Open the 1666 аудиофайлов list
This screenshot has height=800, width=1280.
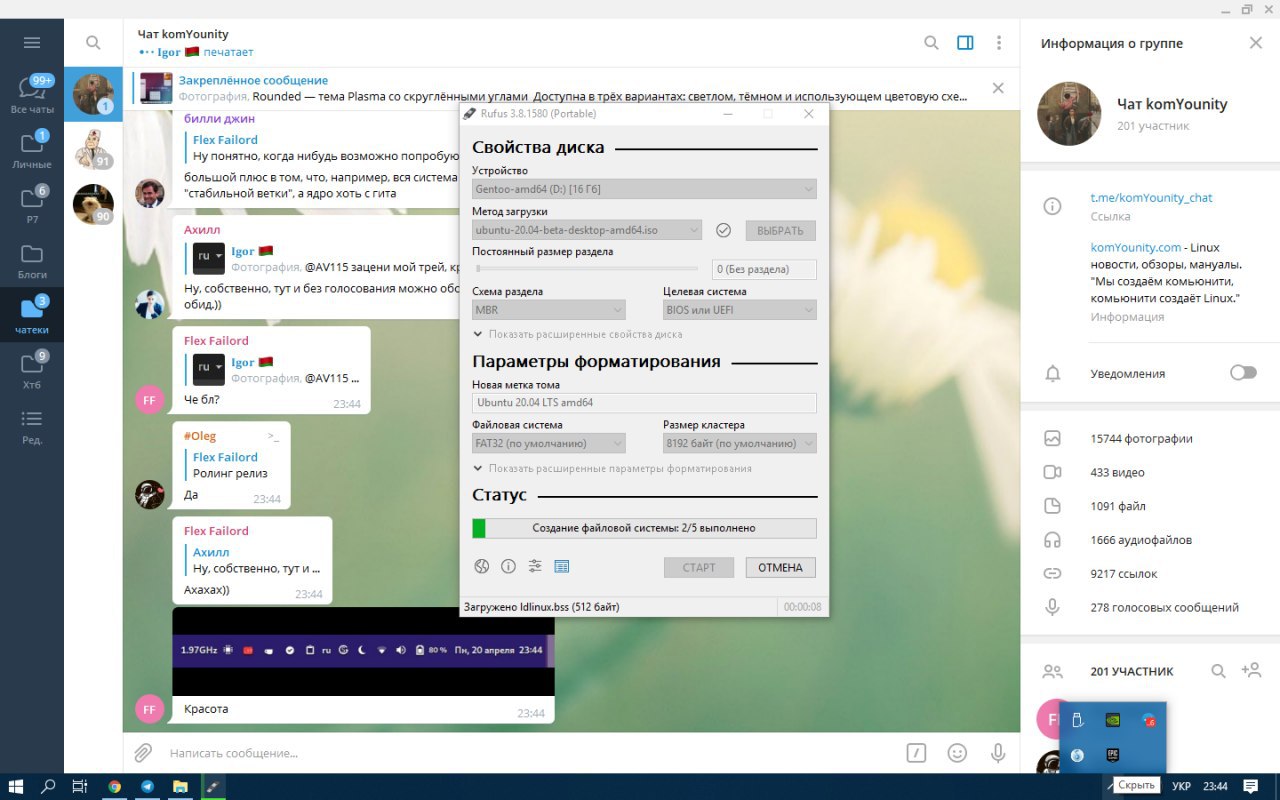pos(1150,540)
